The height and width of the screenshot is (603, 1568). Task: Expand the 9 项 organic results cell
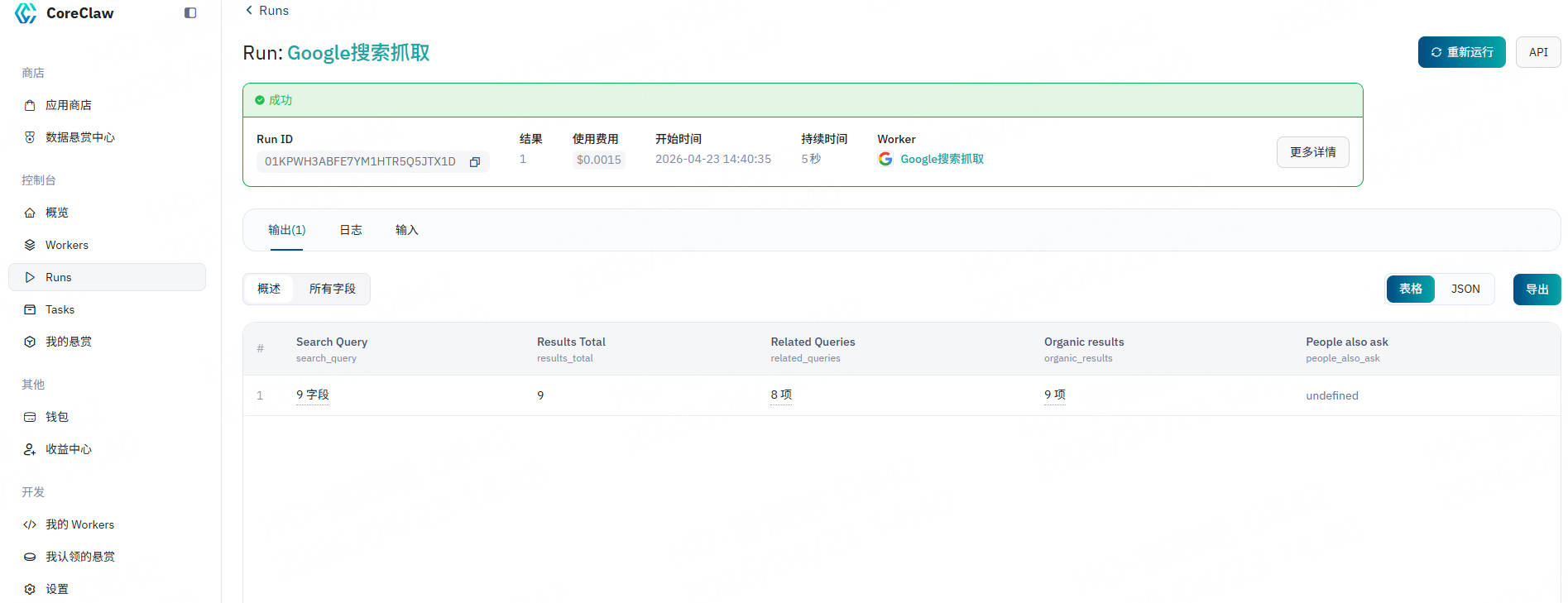click(x=1054, y=395)
